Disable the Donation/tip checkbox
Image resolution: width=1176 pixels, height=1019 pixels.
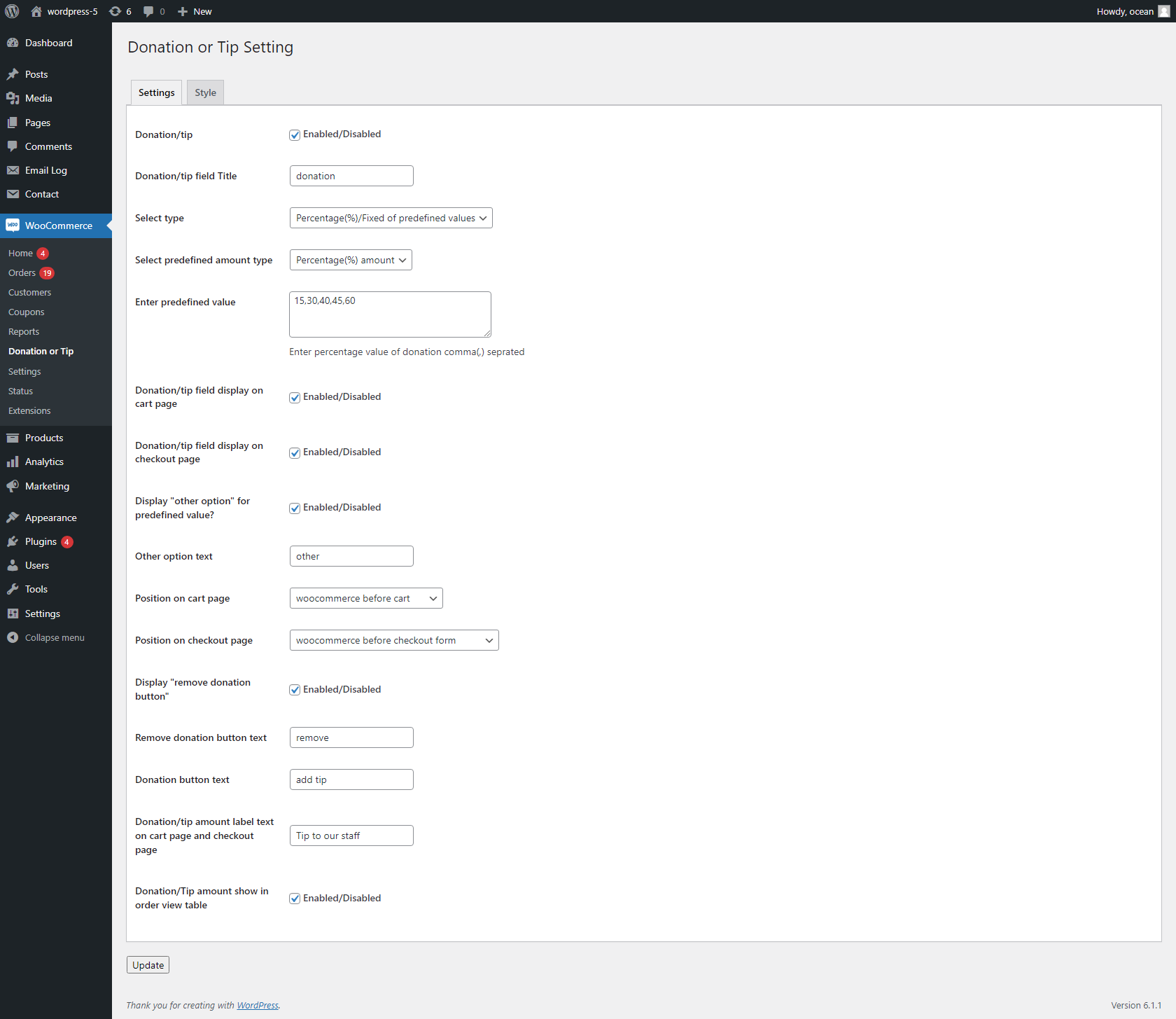295,134
